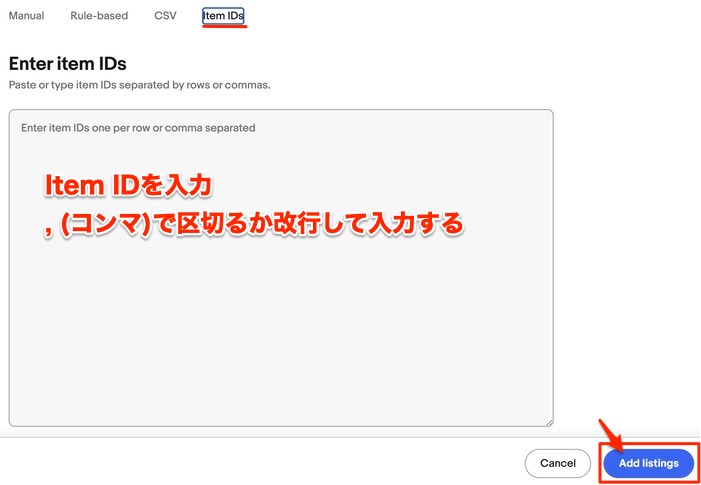This screenshot has height=485, width=701.
Task: Click the Cancel button
Action: pyautogui.click(x=557, y=463)
